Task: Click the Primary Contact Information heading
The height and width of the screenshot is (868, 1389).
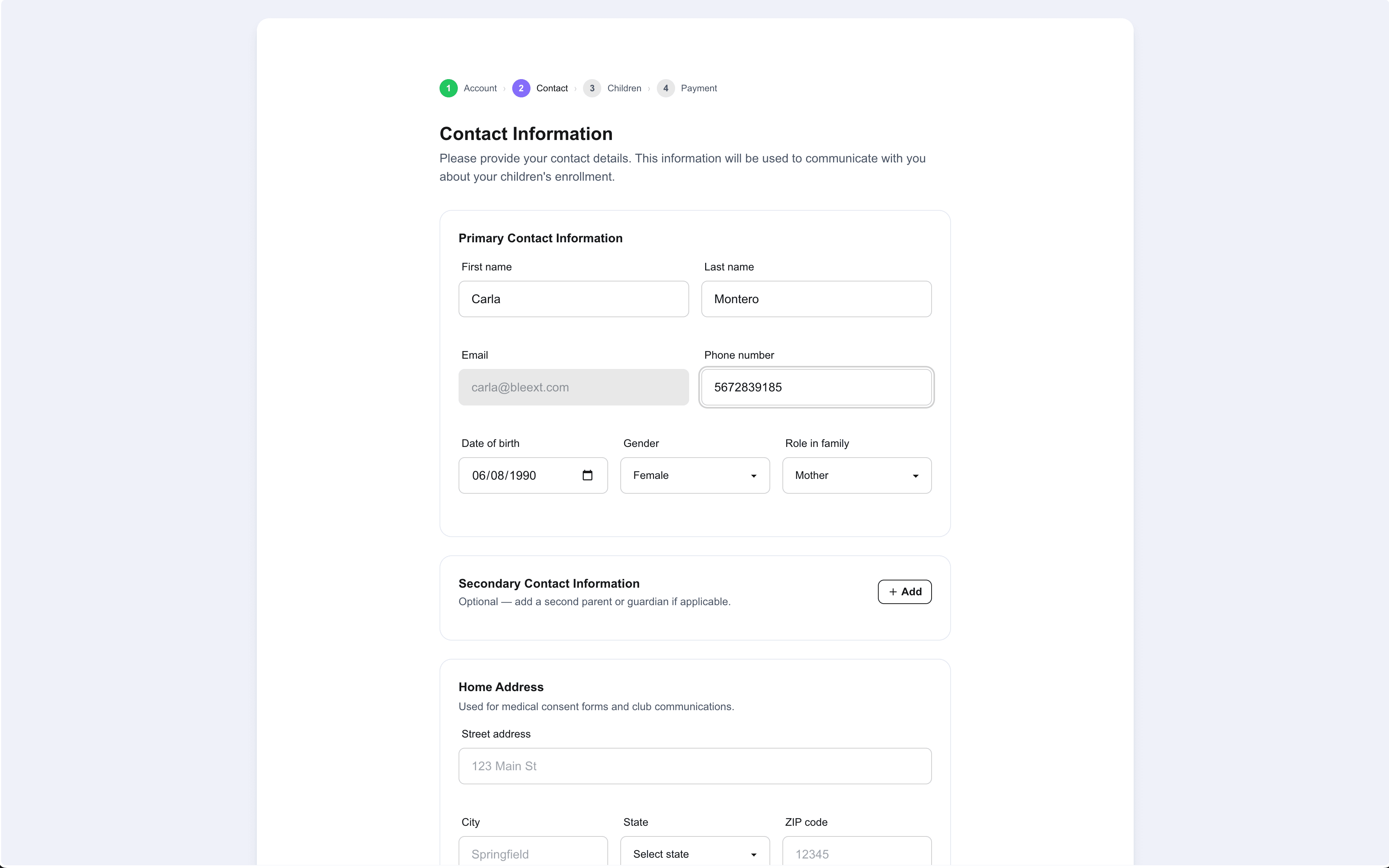Action: pos(540,238)
